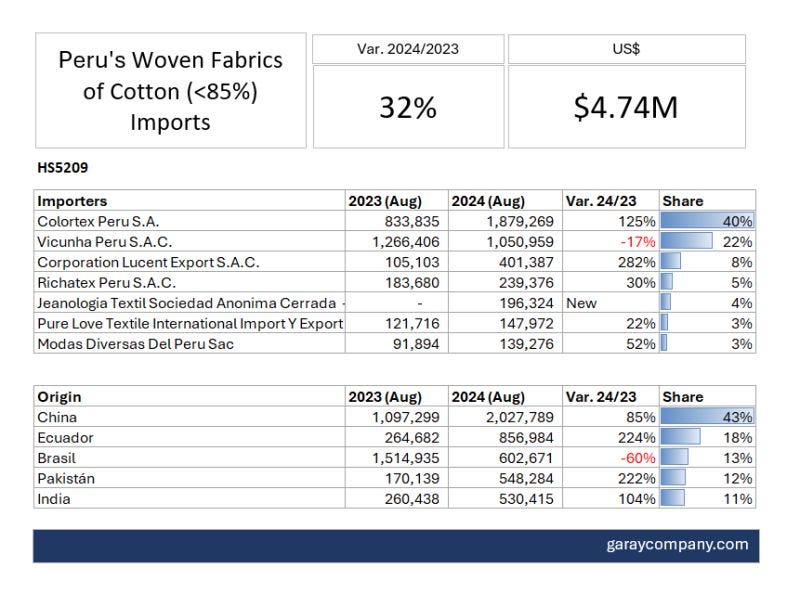Select Vicunha Peru S.A.C. row name

tap(105, 242)
